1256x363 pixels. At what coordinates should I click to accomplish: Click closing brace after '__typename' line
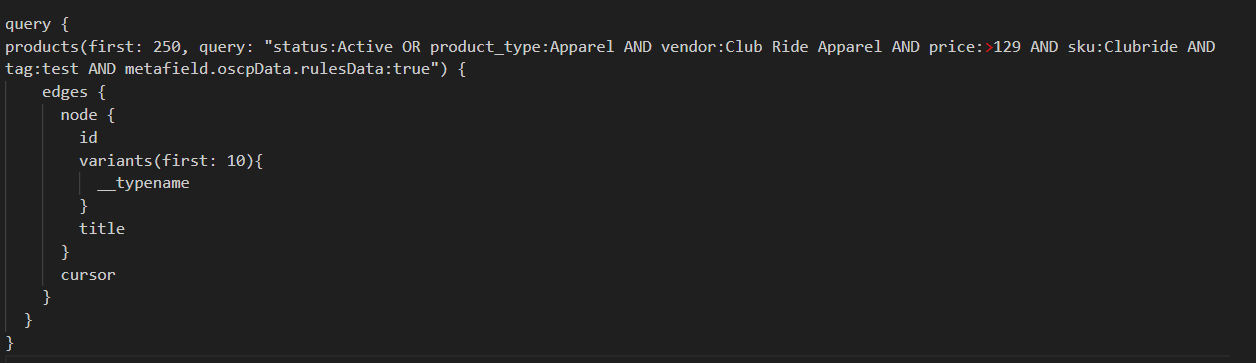(x=84, y=206)
